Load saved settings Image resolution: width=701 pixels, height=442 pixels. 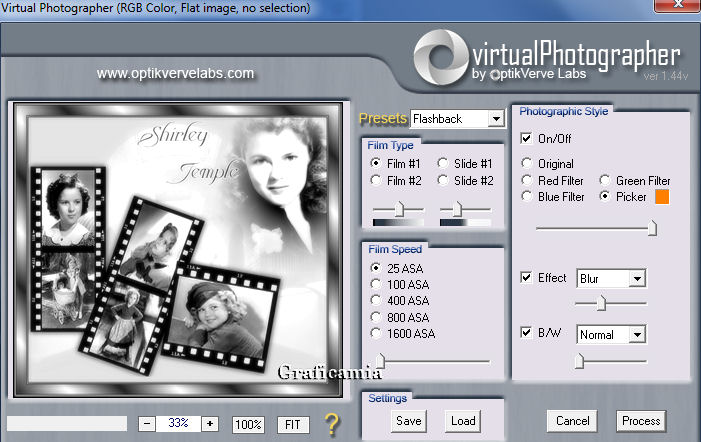463,421
